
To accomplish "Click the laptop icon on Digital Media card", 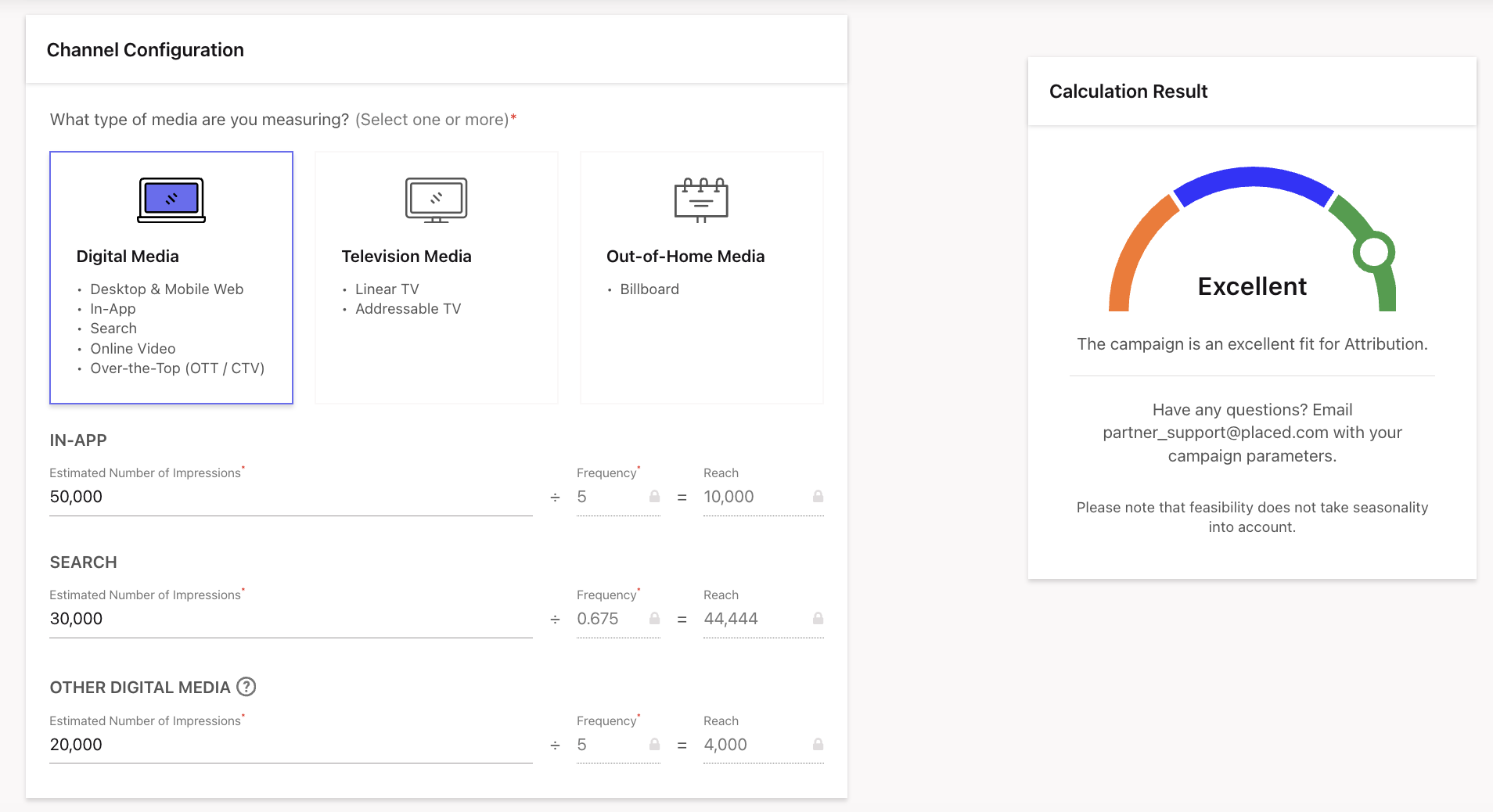I will [171, 199].
